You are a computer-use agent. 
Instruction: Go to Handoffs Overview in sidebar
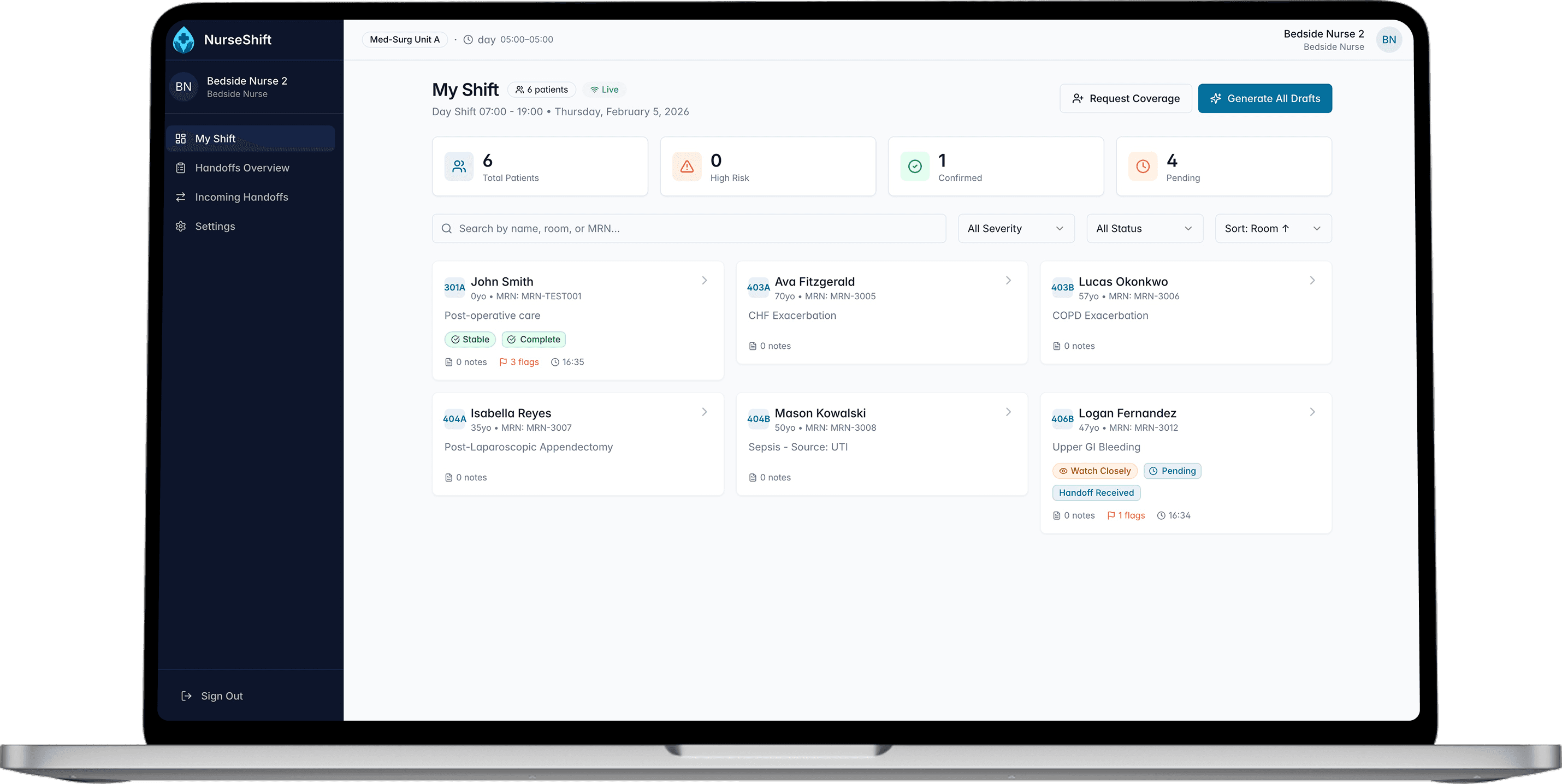[x=242, y=168]
